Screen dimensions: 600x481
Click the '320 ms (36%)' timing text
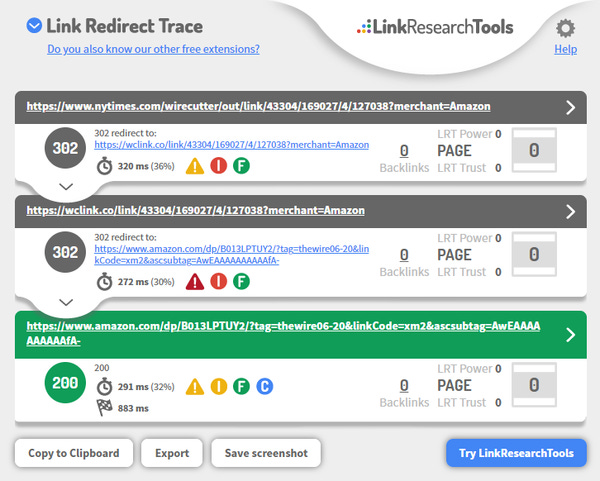[x=146, y=166]
